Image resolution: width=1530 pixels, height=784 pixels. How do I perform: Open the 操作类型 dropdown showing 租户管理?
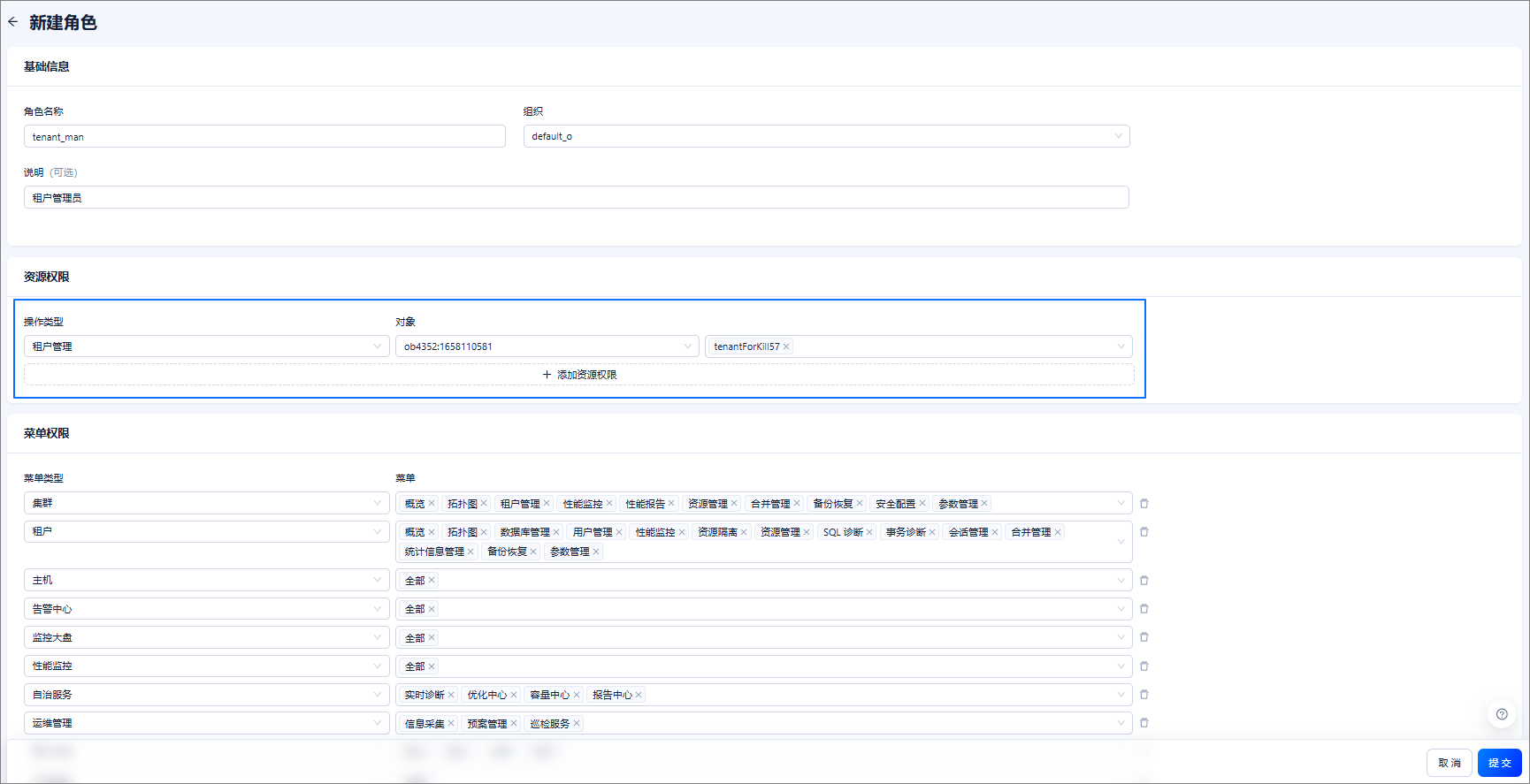tap(206, 346)
